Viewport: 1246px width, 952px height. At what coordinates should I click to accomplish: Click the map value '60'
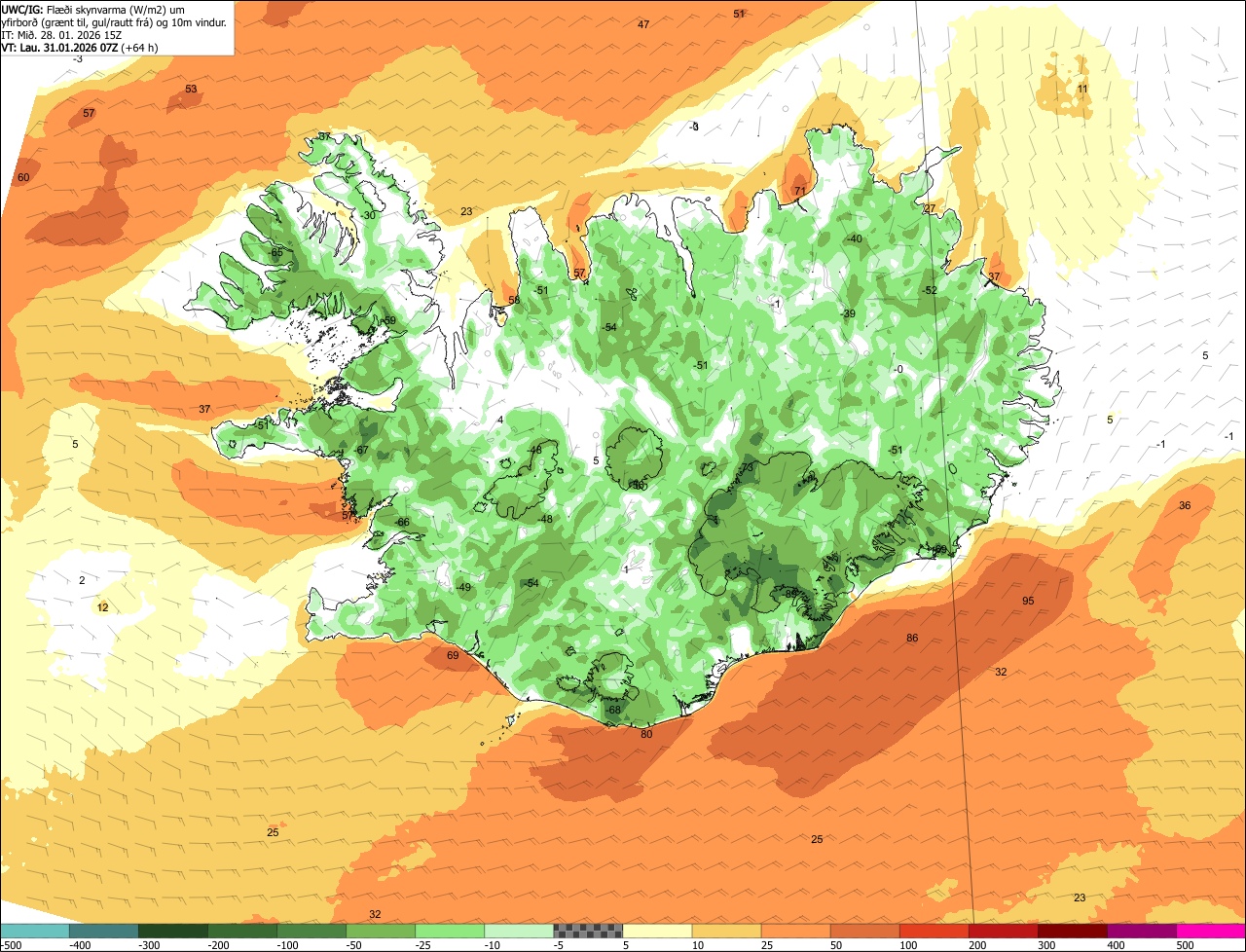23,177
